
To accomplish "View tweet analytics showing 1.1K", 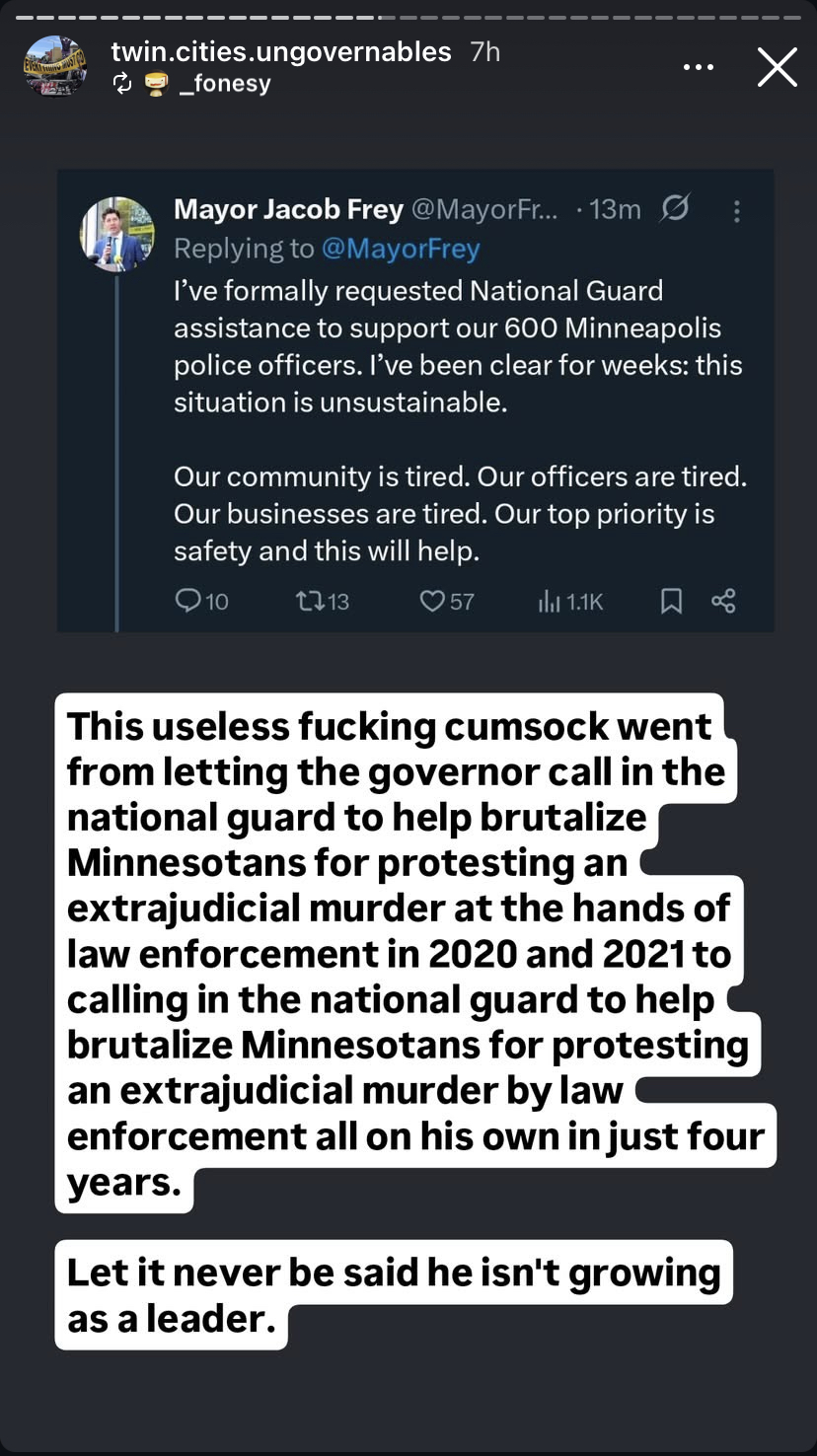I will [x=570, y=601].
